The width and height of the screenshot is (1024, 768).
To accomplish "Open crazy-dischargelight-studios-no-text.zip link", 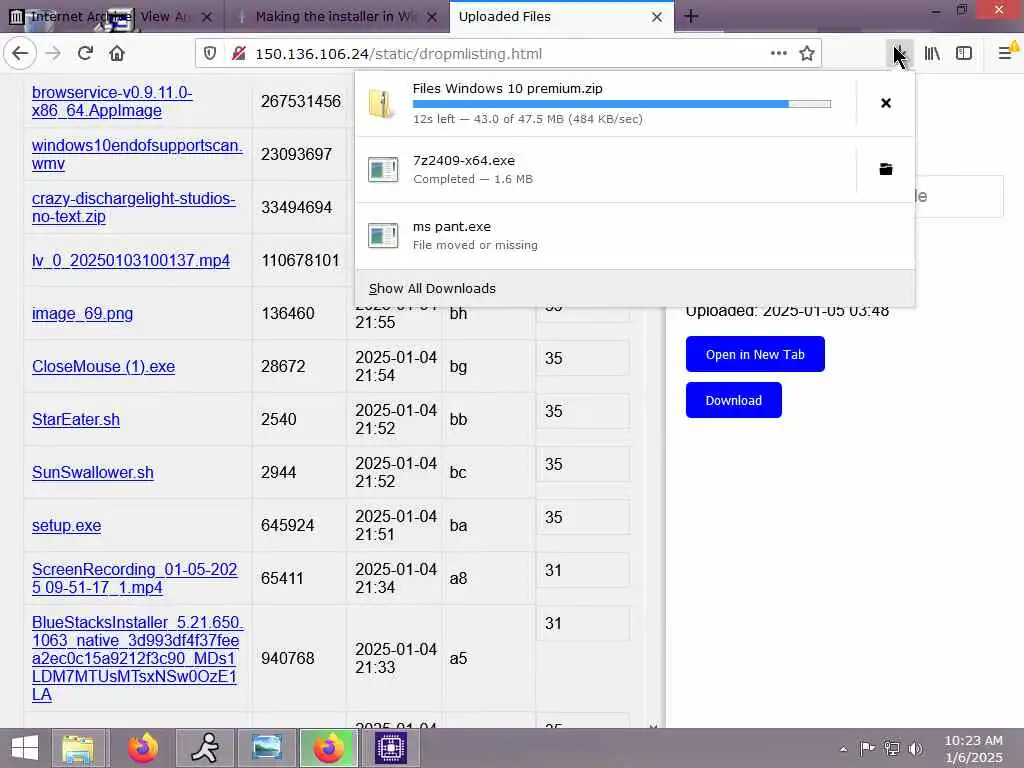I will 133,207.
